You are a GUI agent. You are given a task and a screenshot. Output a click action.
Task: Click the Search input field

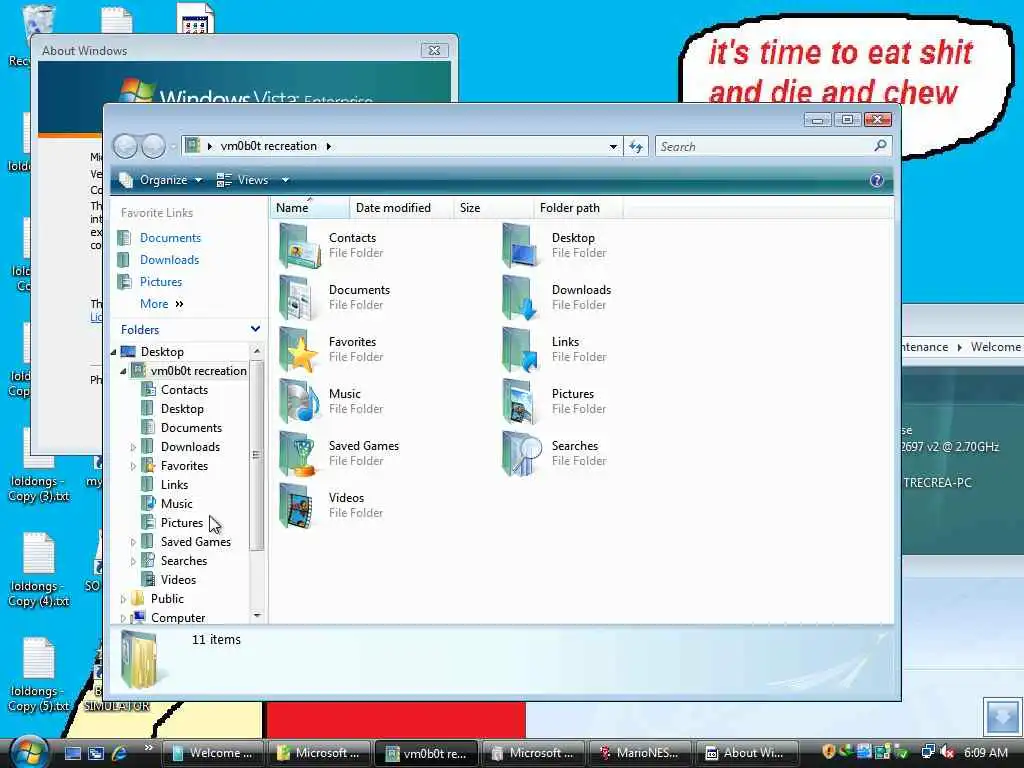[773, 146]
